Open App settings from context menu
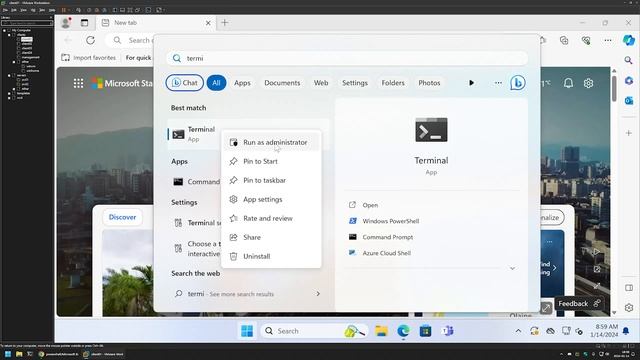 271,199
